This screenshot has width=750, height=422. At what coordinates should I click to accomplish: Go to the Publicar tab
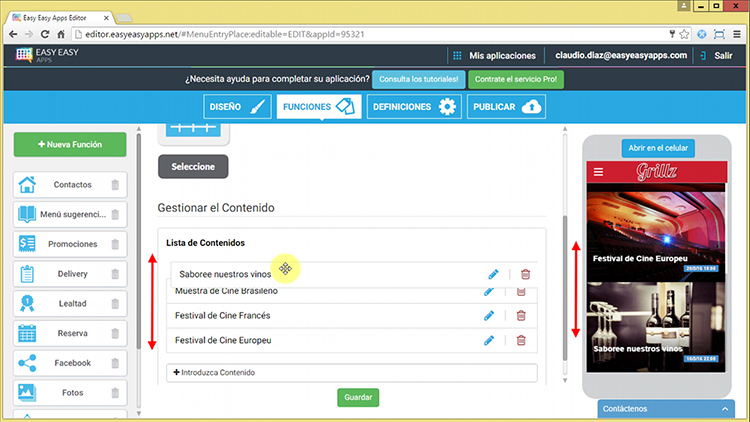tap(505, 107)
